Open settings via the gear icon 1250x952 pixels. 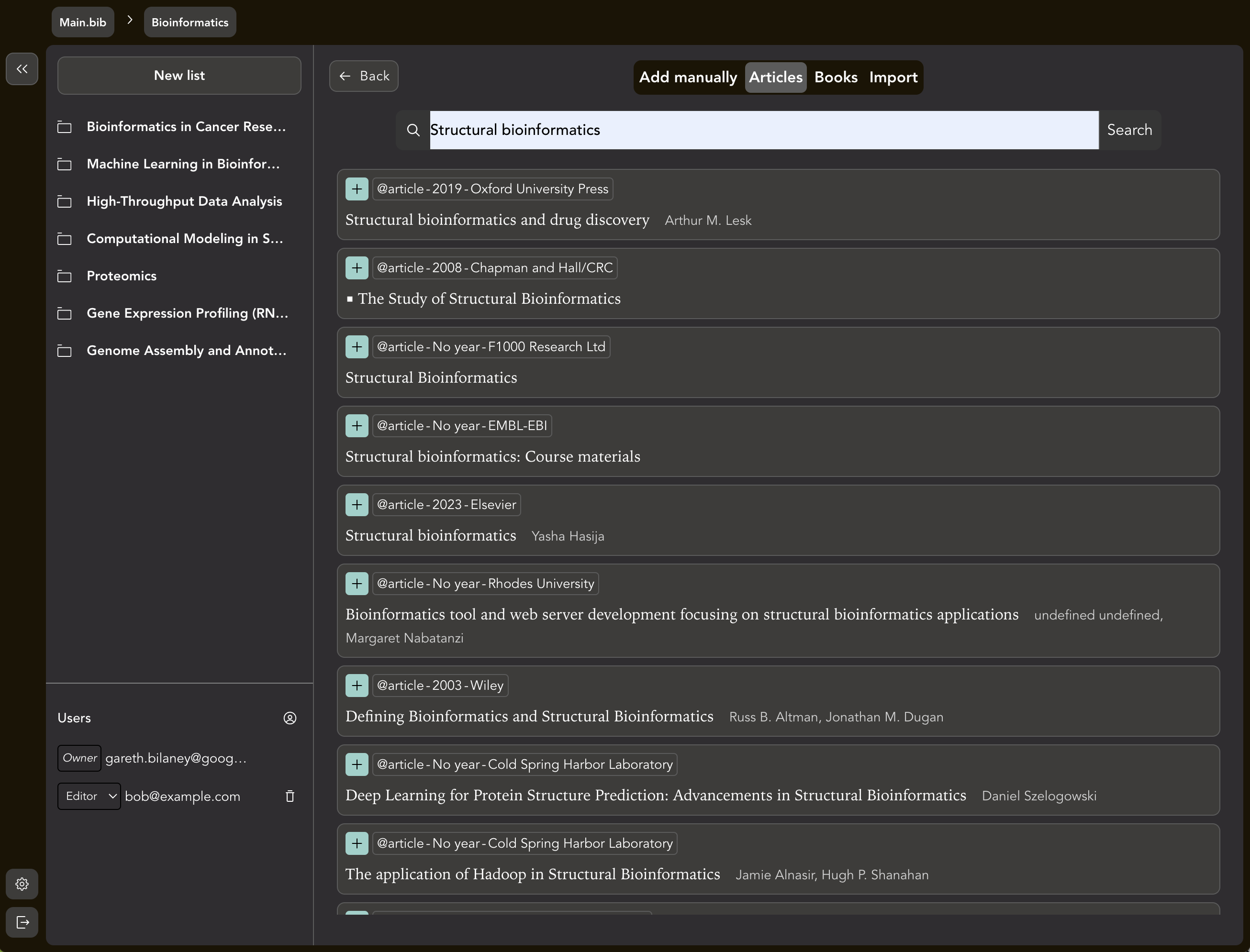click(22, 884)
